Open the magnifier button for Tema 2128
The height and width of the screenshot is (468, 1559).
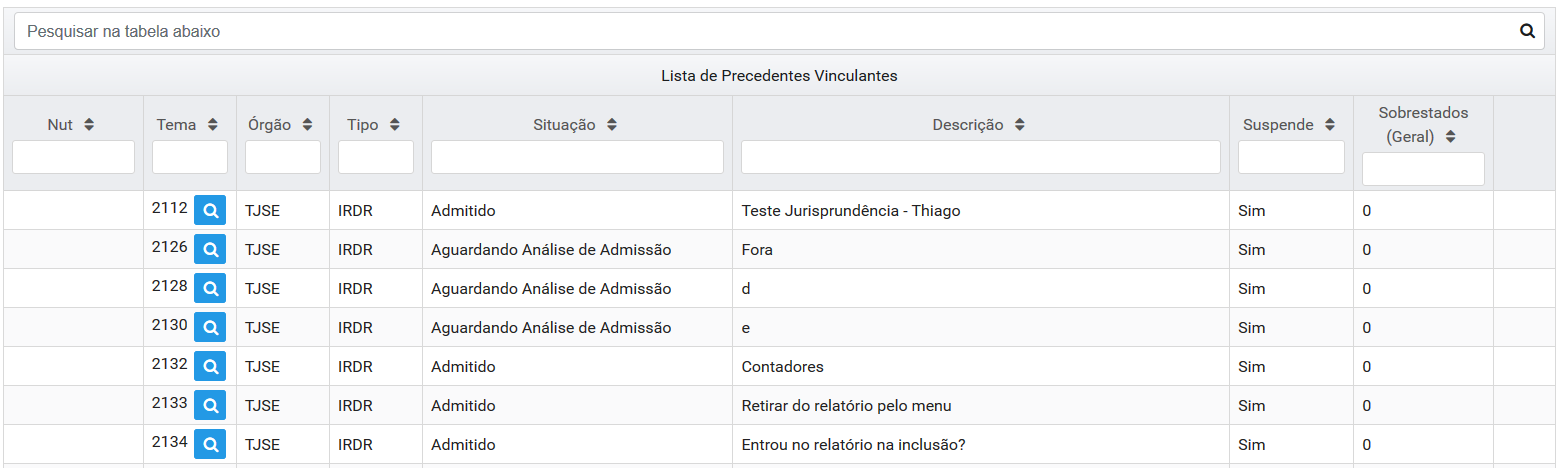click(210, 289)
